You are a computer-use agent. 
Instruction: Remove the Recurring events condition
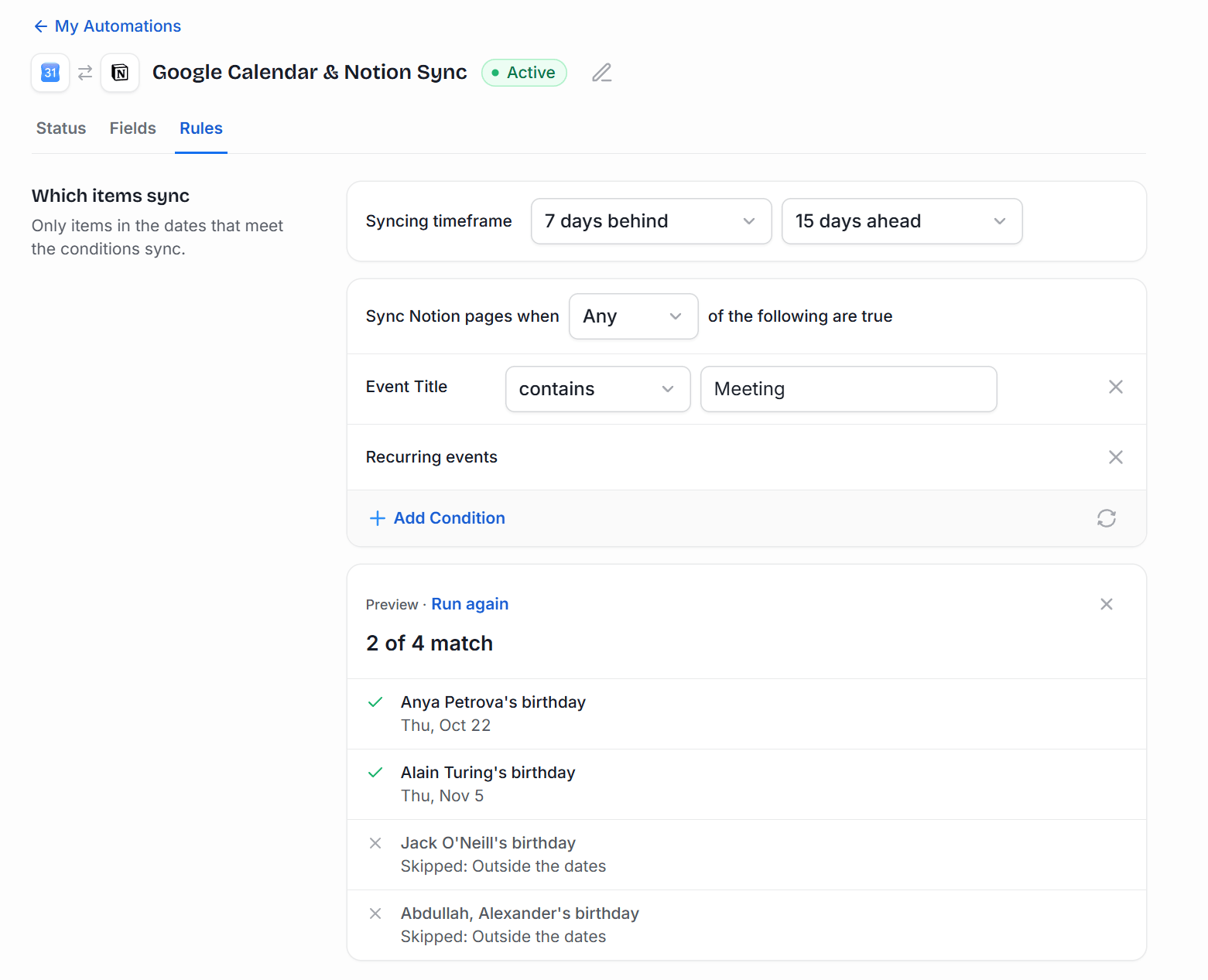[1115, 457]
